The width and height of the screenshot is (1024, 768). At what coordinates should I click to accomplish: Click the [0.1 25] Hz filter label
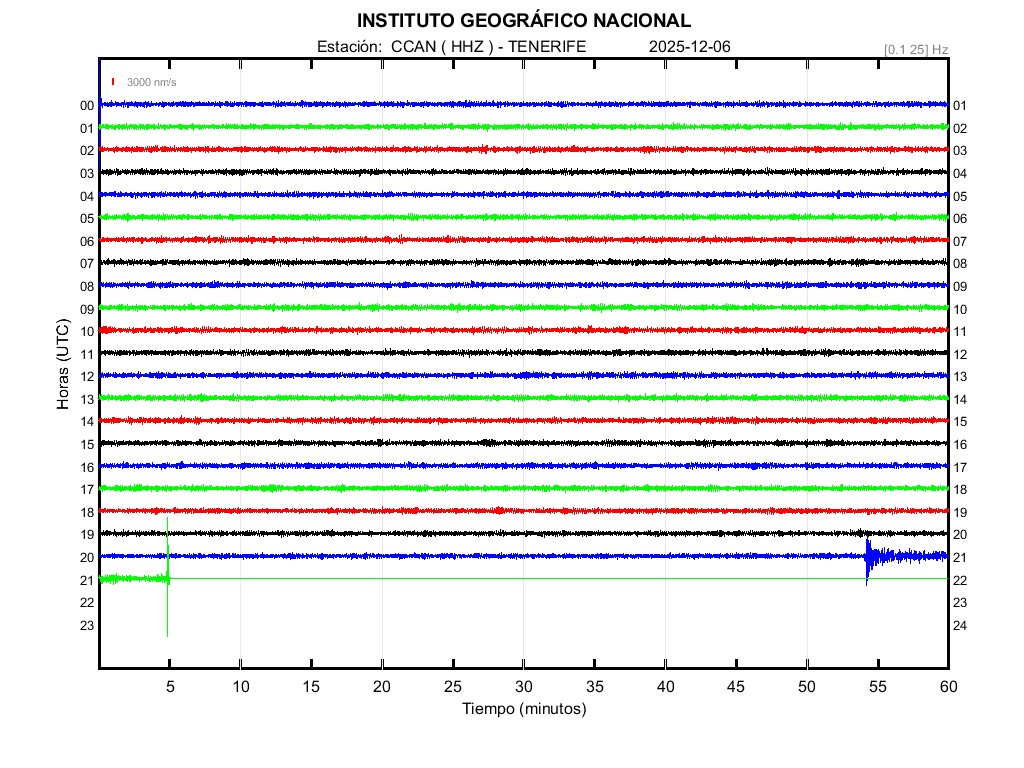[916, 49]
